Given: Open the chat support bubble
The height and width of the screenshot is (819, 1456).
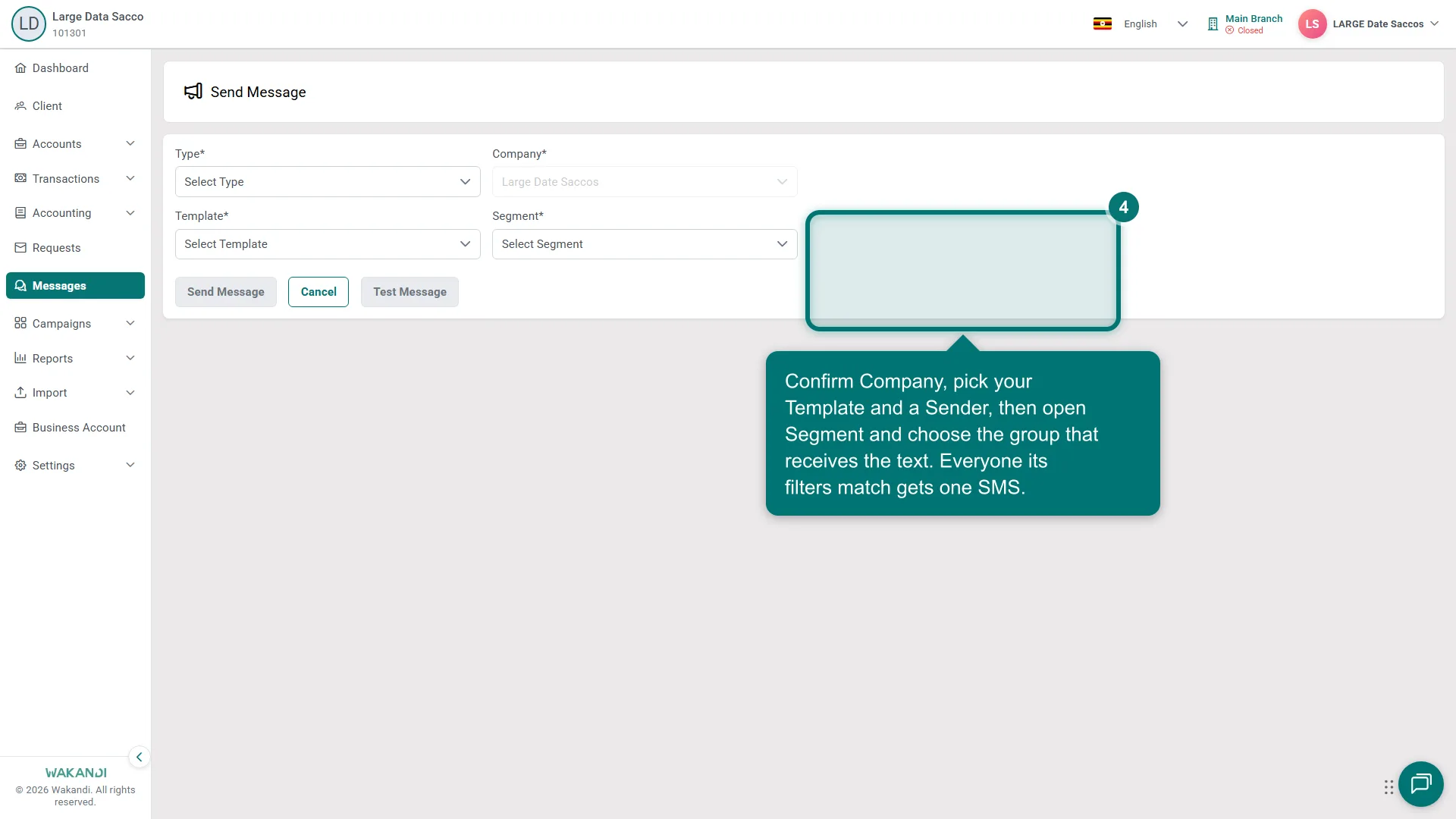Looking at the screenshot, I should (x=1420, y=784).
